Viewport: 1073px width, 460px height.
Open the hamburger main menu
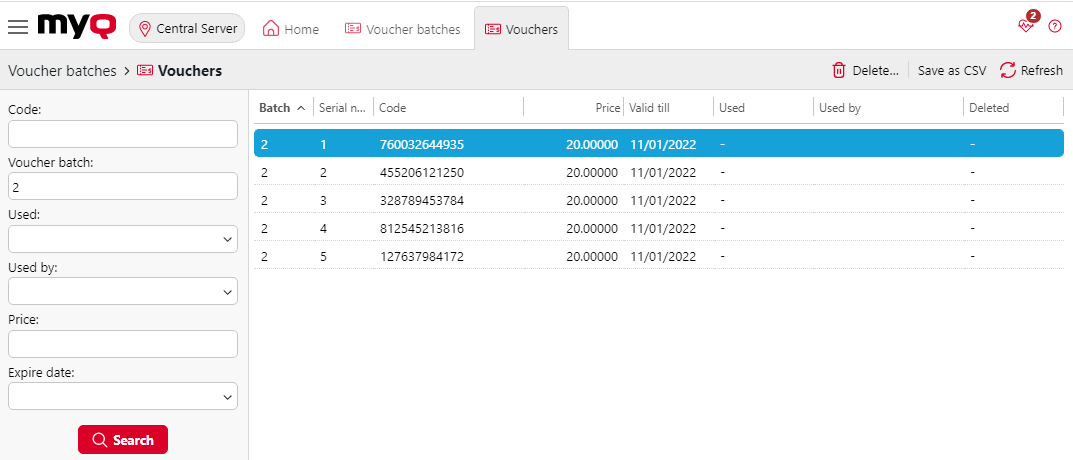(x=18, y=28)
